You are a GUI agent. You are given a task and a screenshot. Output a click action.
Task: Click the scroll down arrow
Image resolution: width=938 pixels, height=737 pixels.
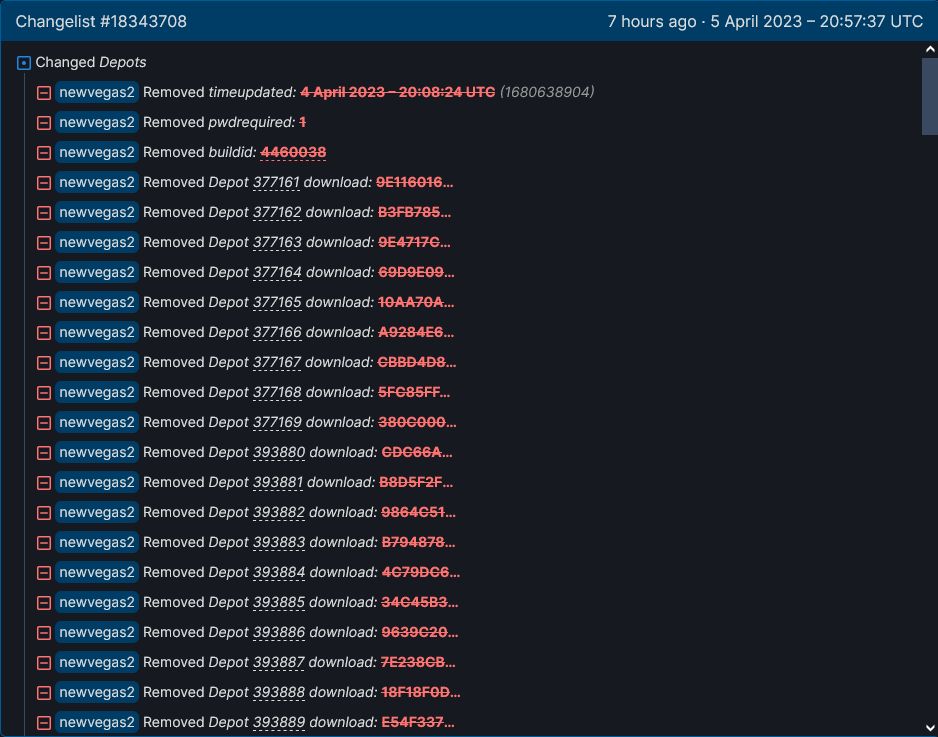point(930,727)
